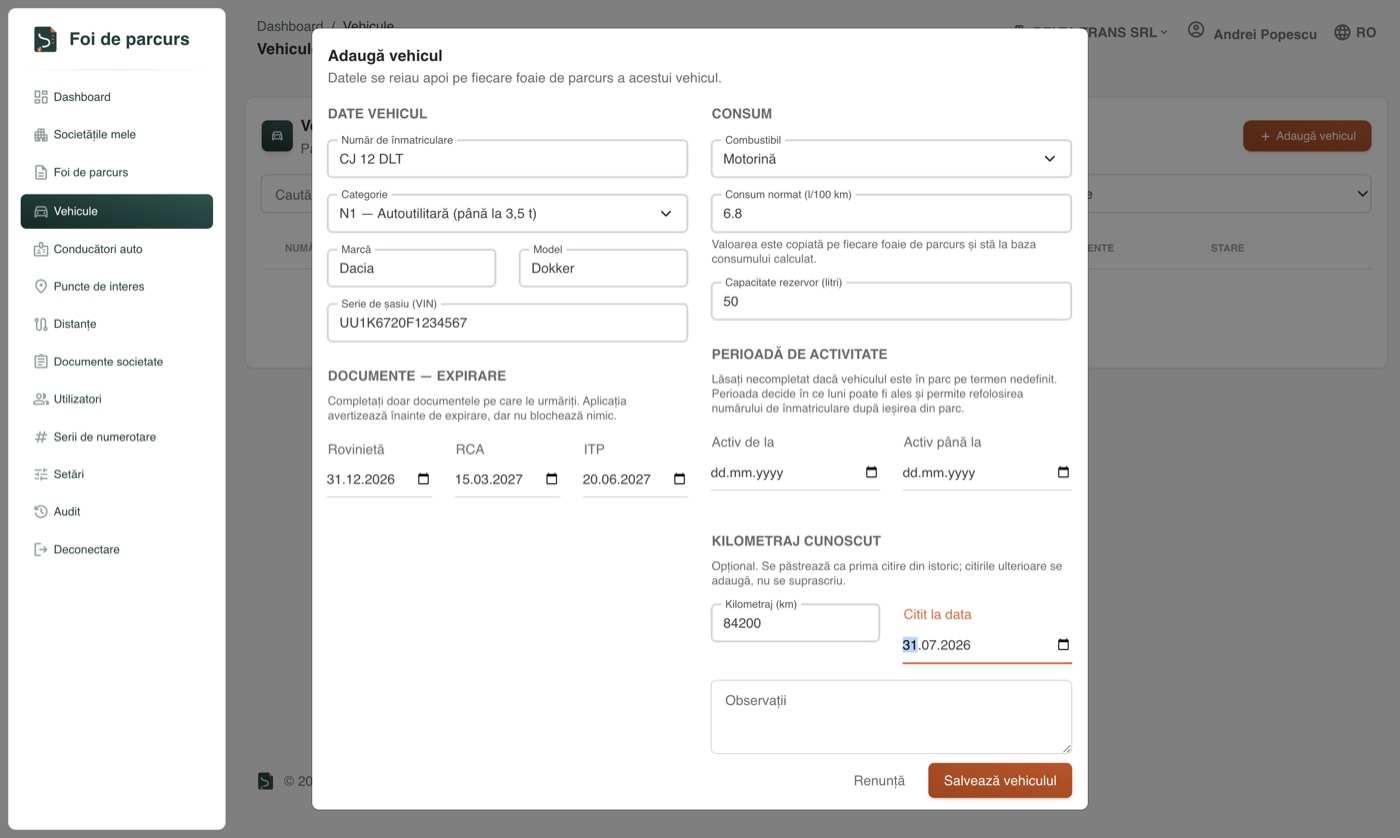Viewport: 1400px width, 838px height.
Task: Expand the Combustibil dropdown set to Motorină
Action: [891, 159]
